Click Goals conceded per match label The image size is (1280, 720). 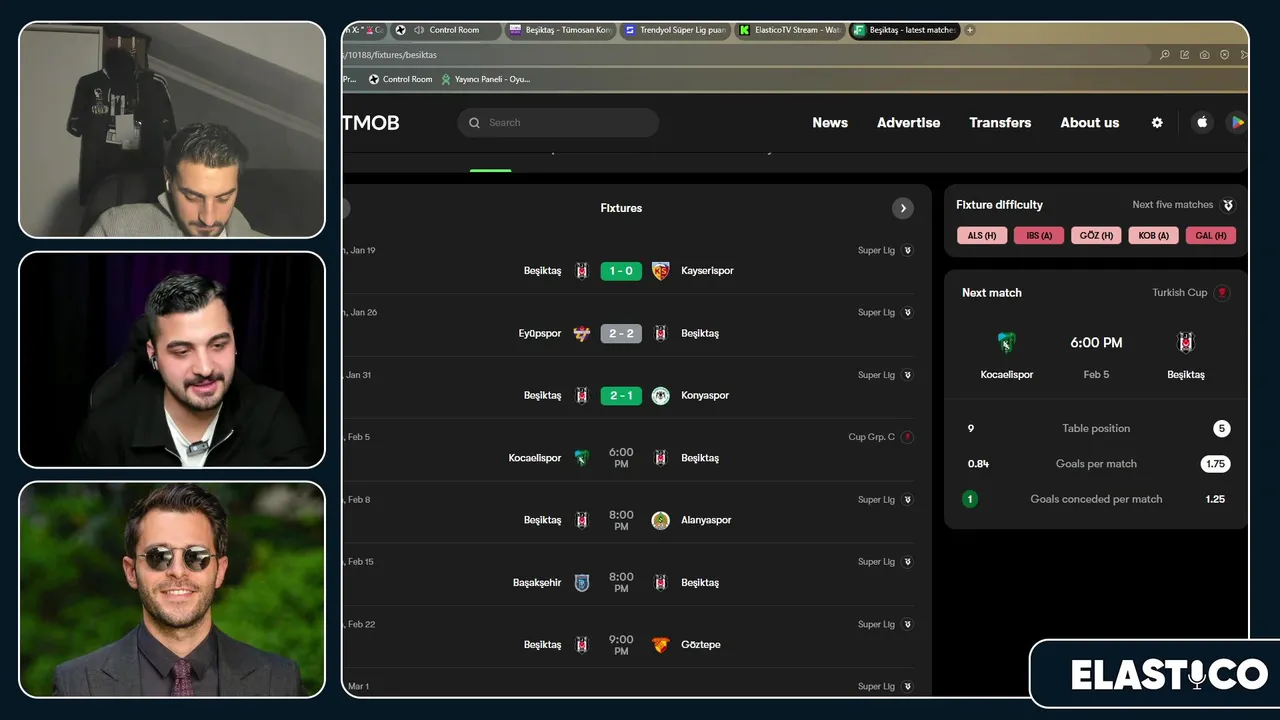tap(1096, 499)
